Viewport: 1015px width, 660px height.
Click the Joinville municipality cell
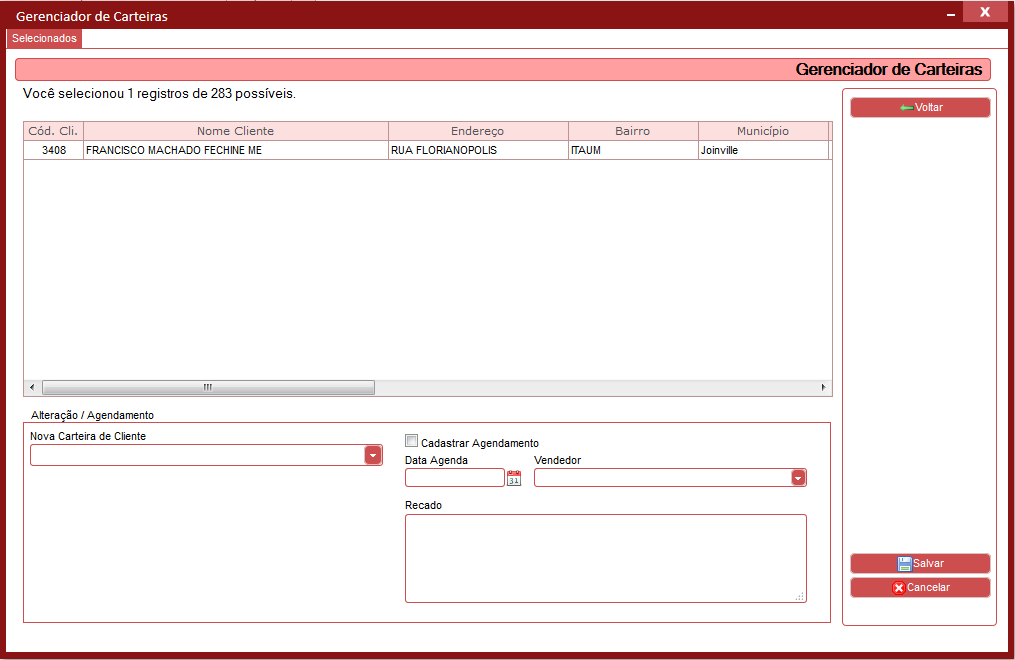[x=763, y=150]
